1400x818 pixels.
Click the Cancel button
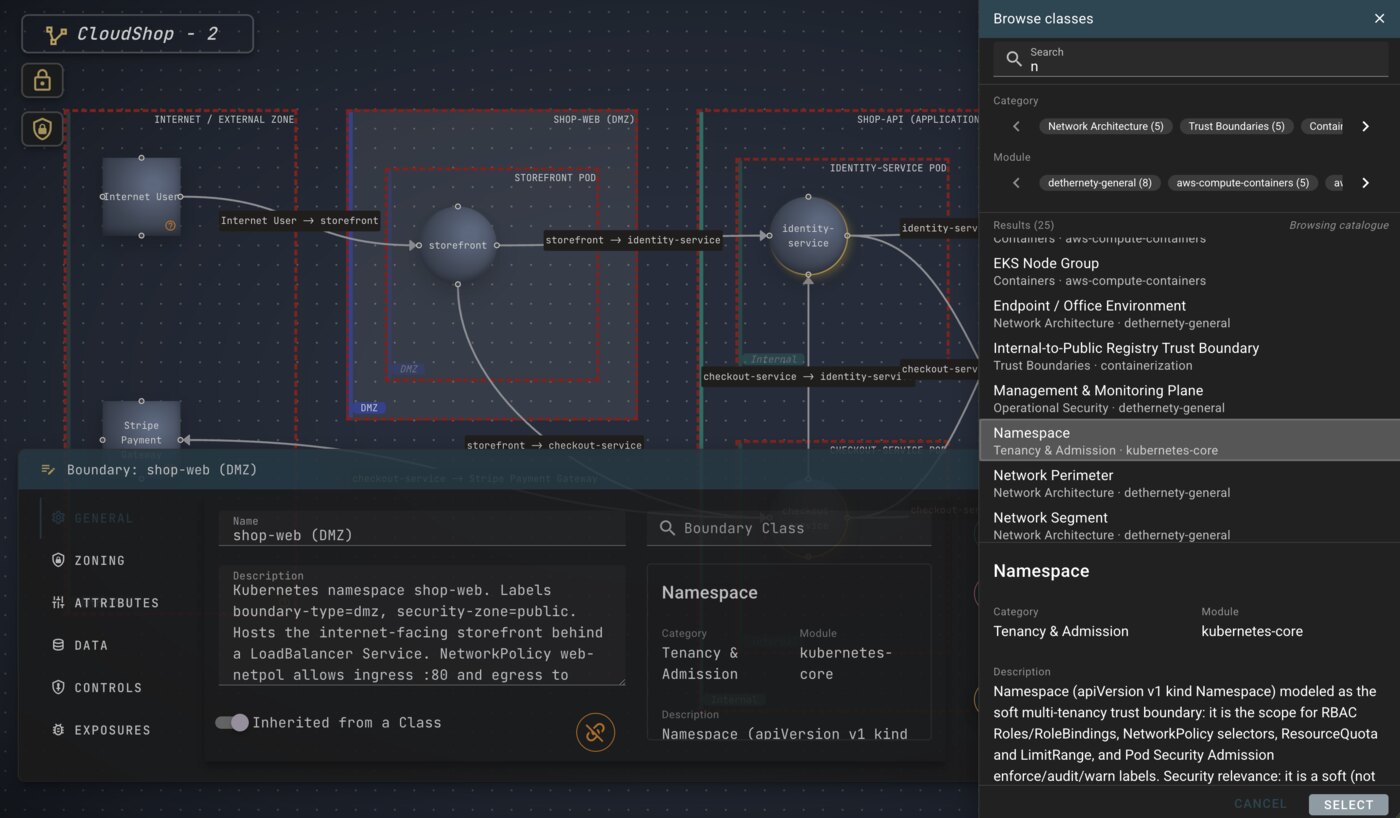1260,804
